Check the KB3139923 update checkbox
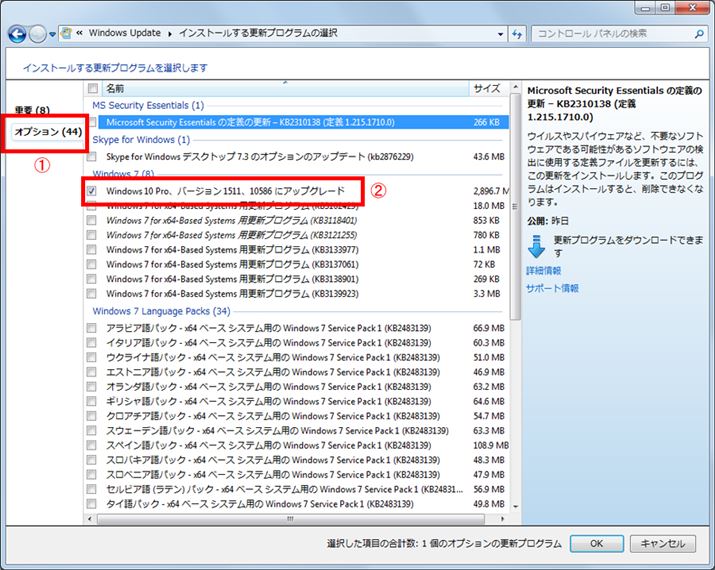The height and width of the screenshot is (570, 715). tap(92, 293)
